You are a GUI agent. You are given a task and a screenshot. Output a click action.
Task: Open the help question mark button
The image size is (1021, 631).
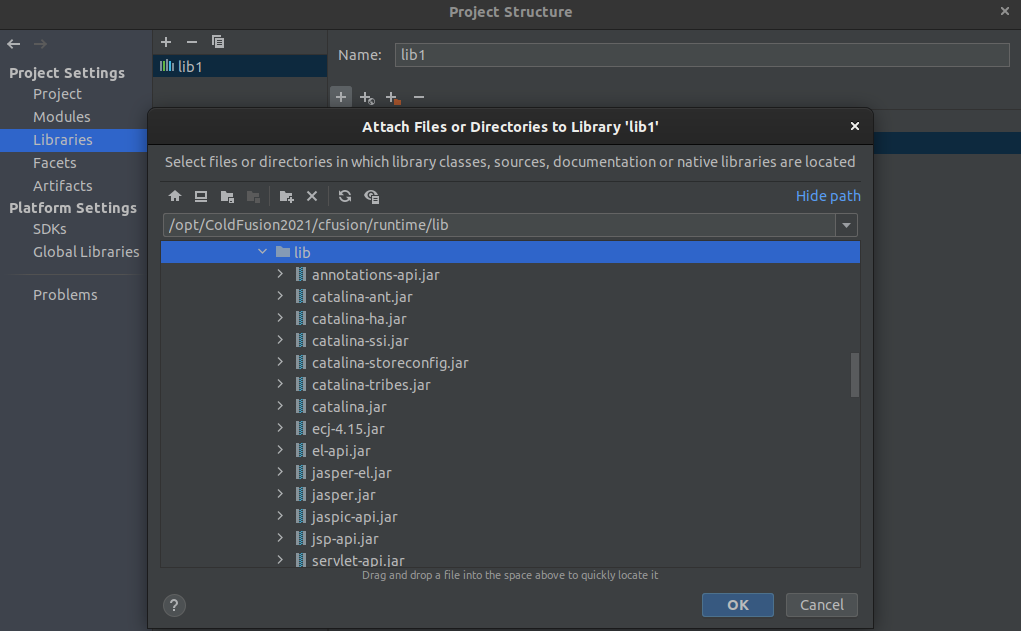tap(174, 606)
